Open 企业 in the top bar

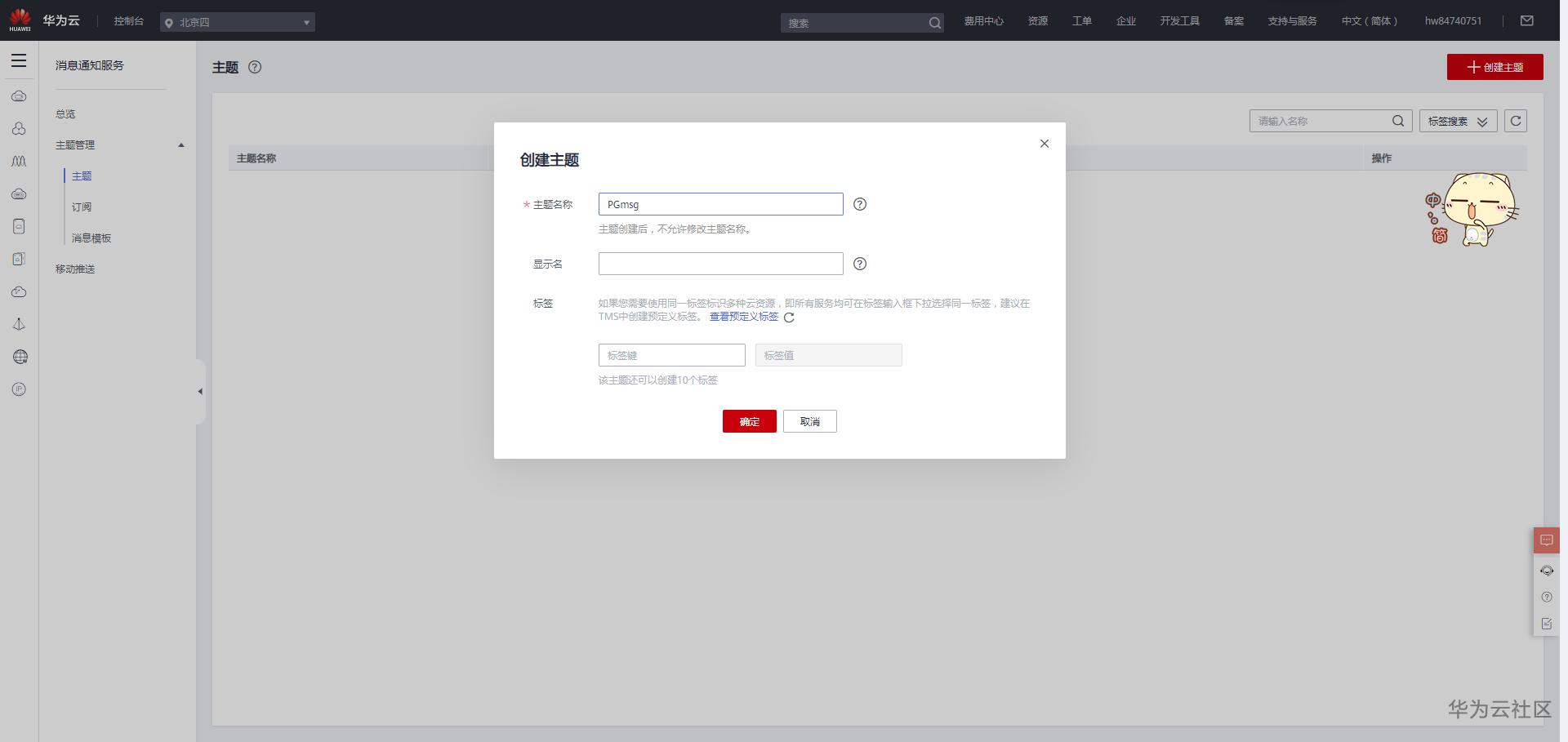pos(1126,21)
